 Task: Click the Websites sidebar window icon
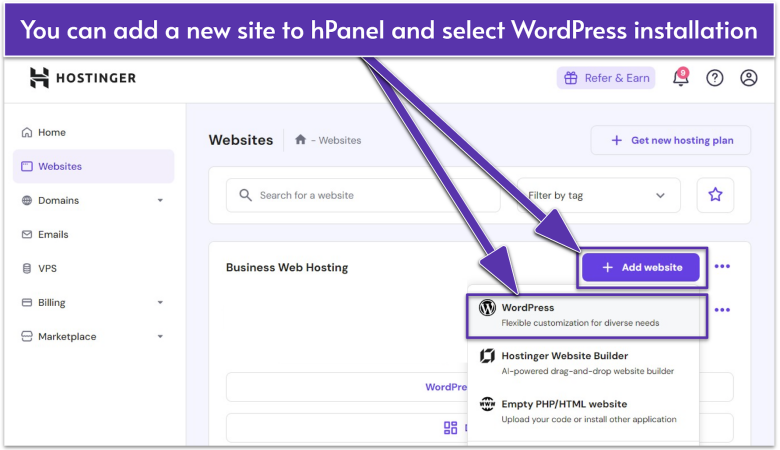(x=27, y=166)
